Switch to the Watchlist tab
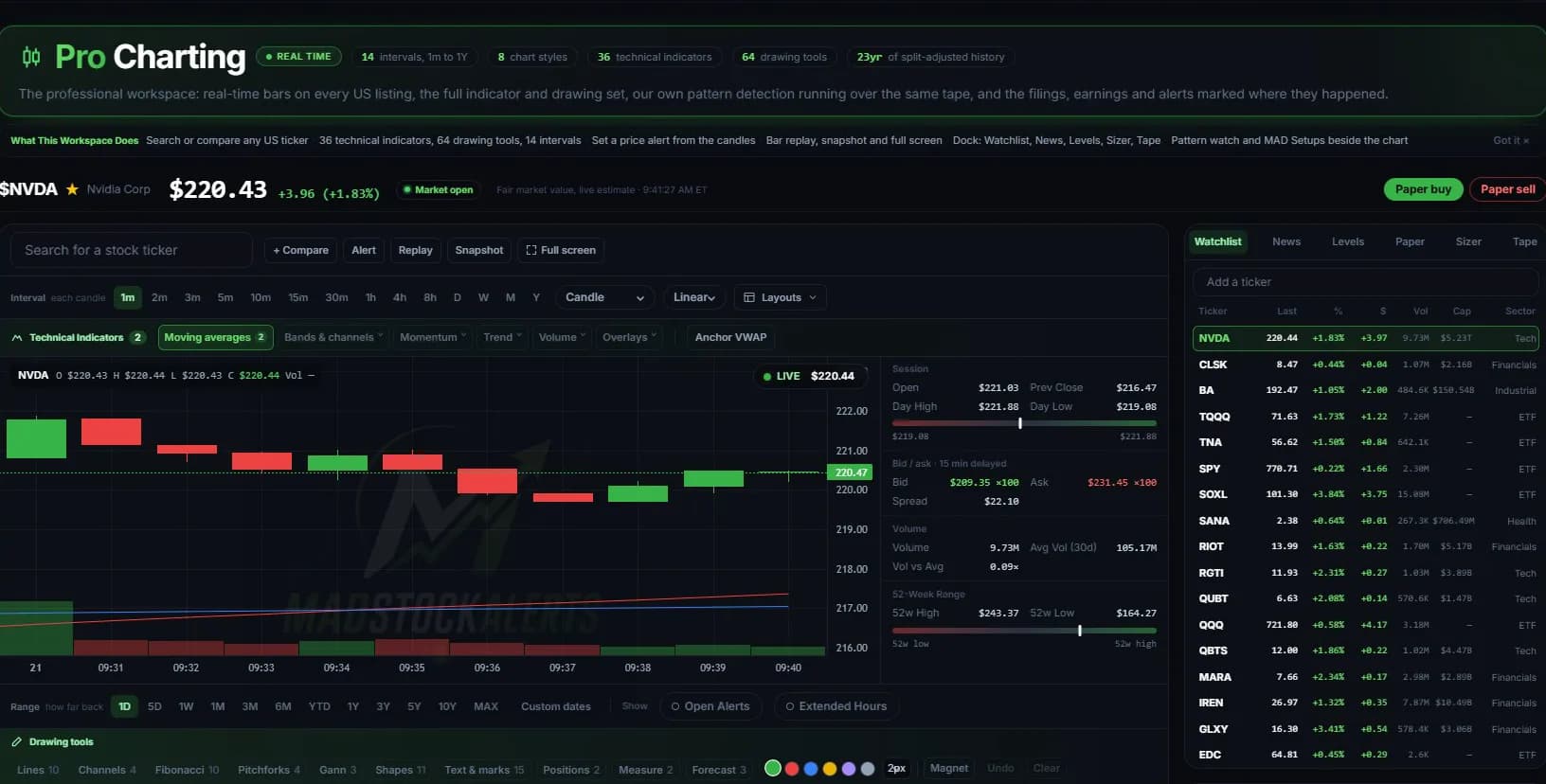1546x784 pixels. [x=1217, y=241]
